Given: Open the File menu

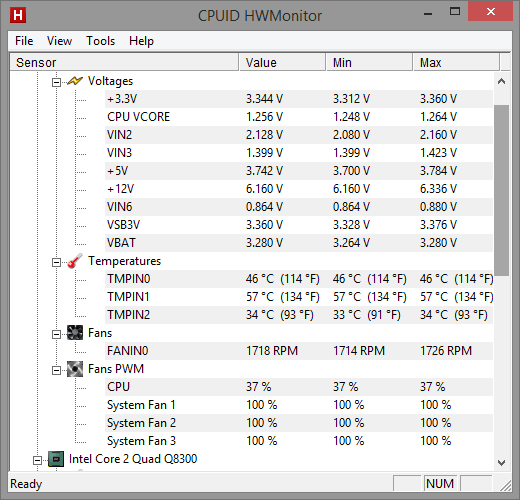Looking at the screenshot, I should pyautogui.click(x=24, y=41).
